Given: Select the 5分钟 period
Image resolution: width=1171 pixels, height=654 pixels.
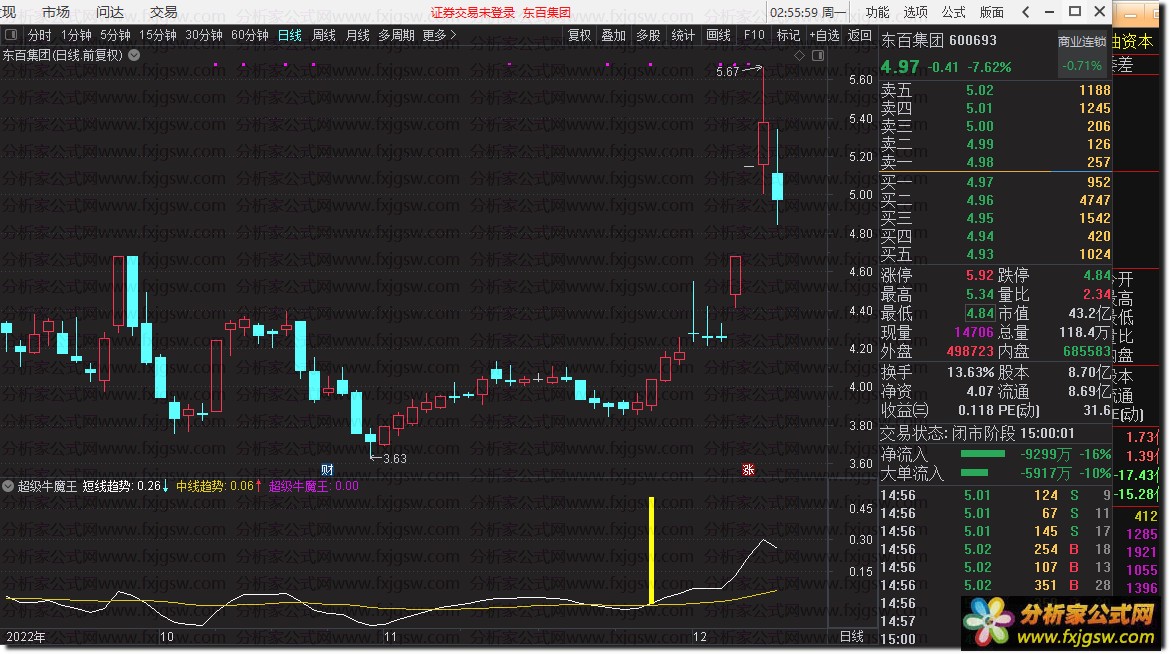Looking at the screenshot, I should (x=115, y=35).
